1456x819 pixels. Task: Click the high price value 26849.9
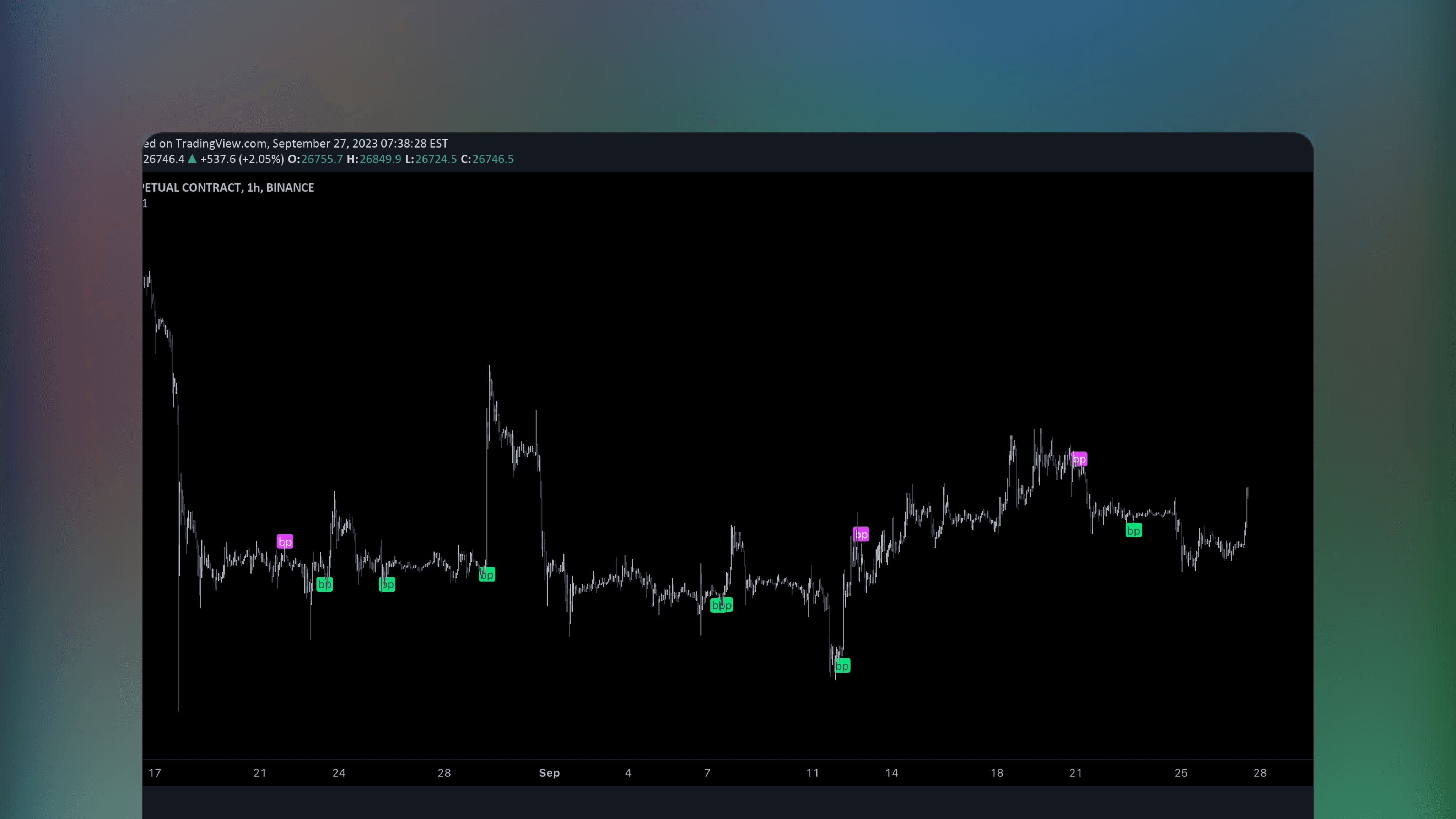380,159
